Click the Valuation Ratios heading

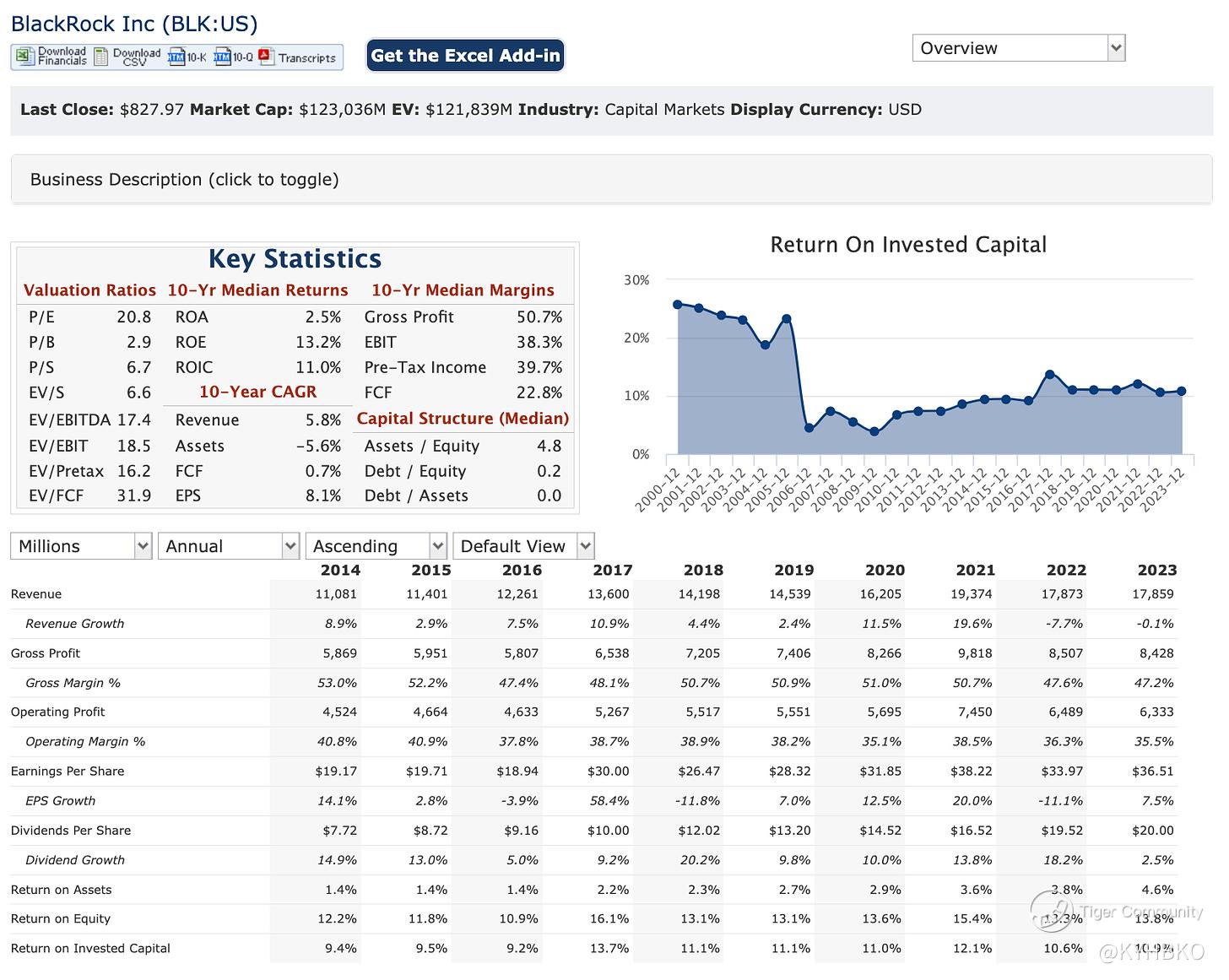(x=89, y=290)
